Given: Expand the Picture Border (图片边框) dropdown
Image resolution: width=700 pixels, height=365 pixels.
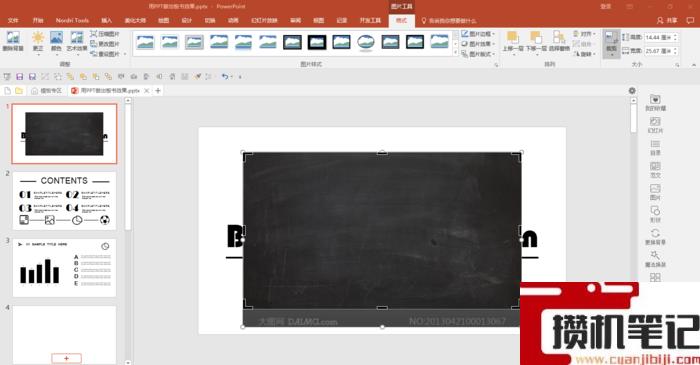Looking at the screenshot, I should pyautogui.click(x=478, y=34).
